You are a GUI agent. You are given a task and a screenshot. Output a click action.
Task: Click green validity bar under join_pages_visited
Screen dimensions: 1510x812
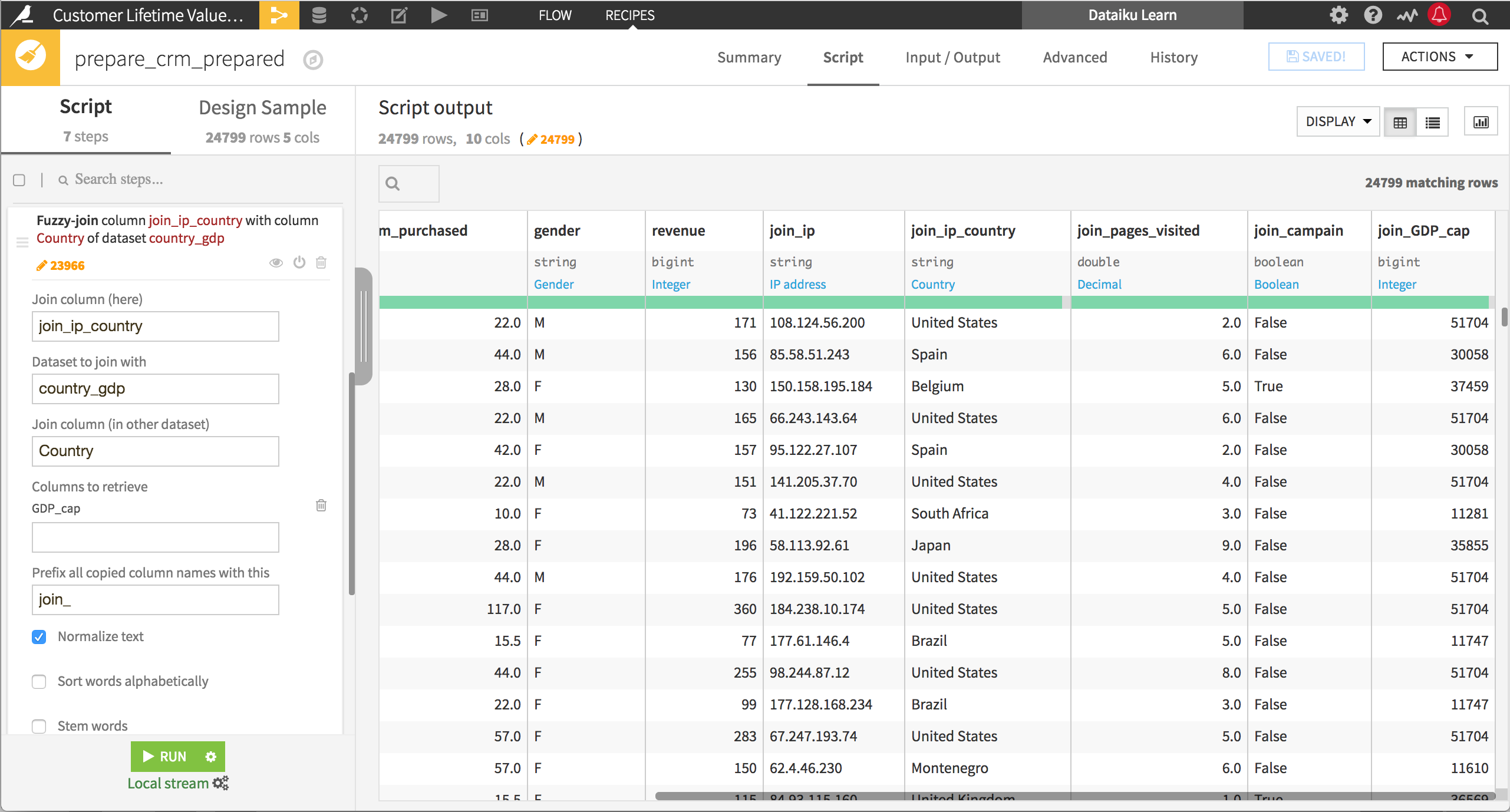(1159, 302)
